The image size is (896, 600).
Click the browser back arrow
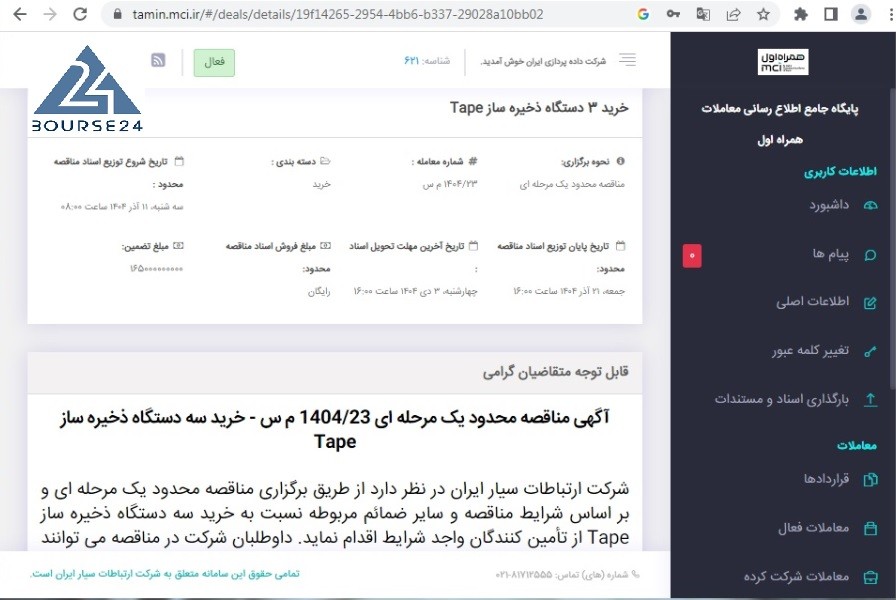(x=19, y=14)
